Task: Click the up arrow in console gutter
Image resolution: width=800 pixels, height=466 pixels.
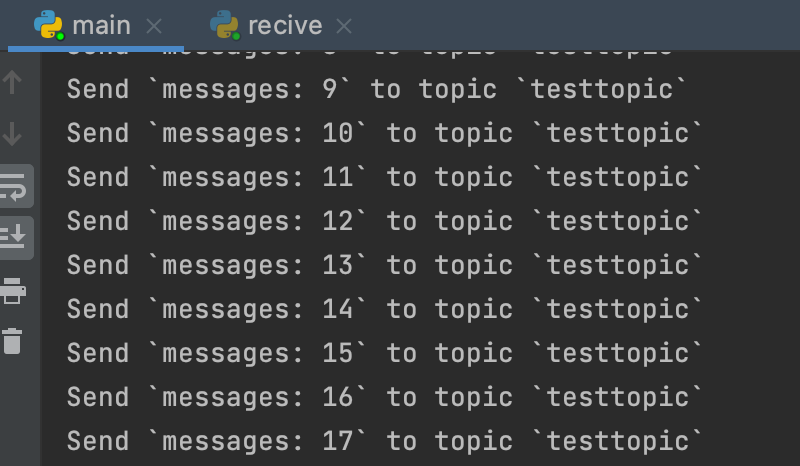Action: click(x=13, y=82)
